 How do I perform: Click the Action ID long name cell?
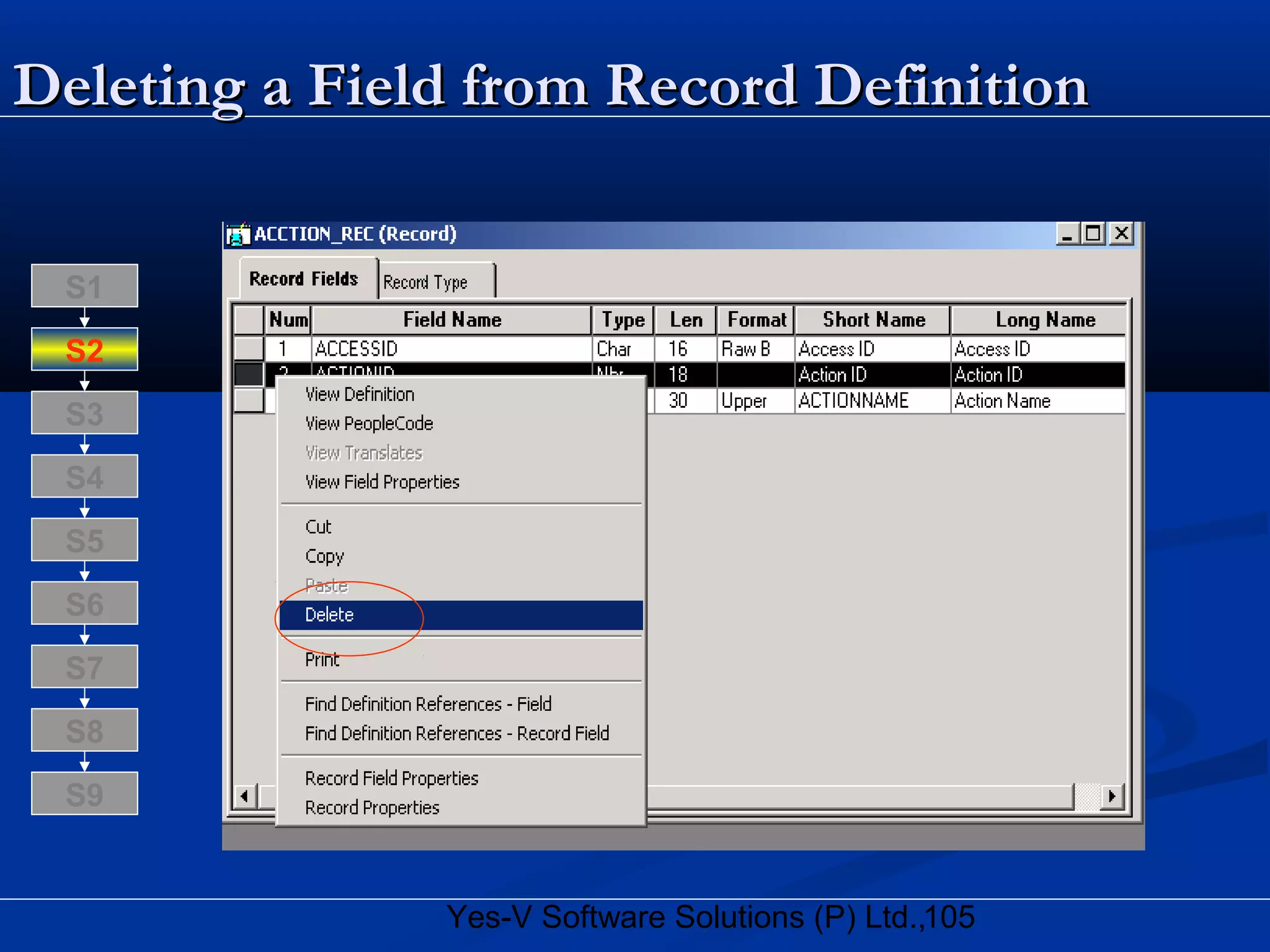[1039, 375]
